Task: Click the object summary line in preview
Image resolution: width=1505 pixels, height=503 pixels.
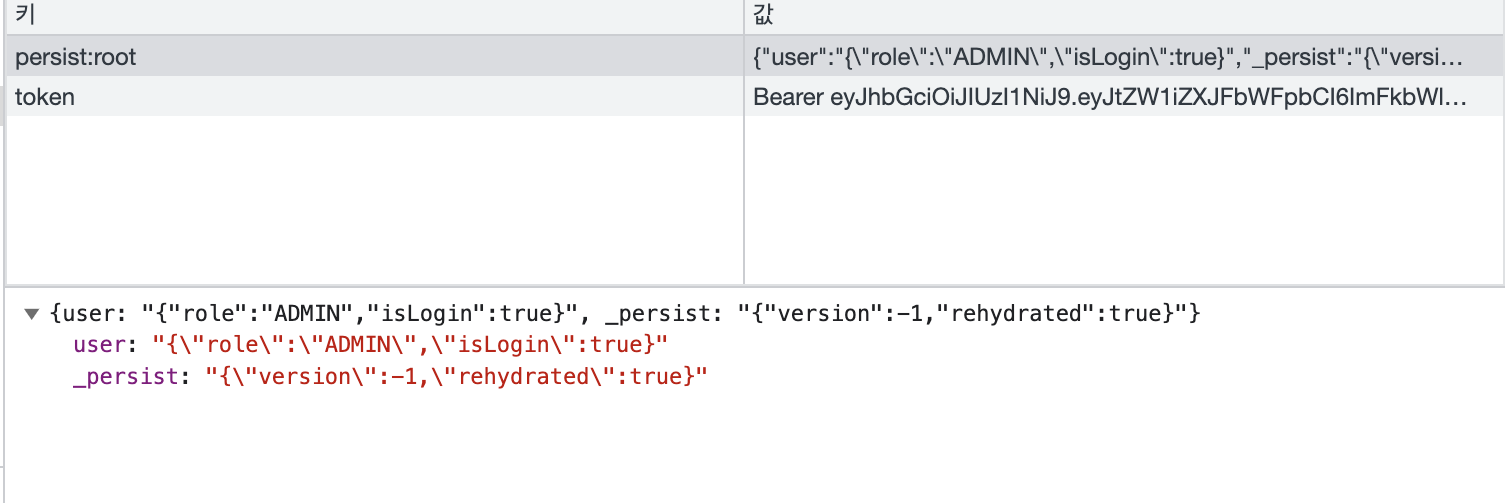Action: (x=624, y=314)
